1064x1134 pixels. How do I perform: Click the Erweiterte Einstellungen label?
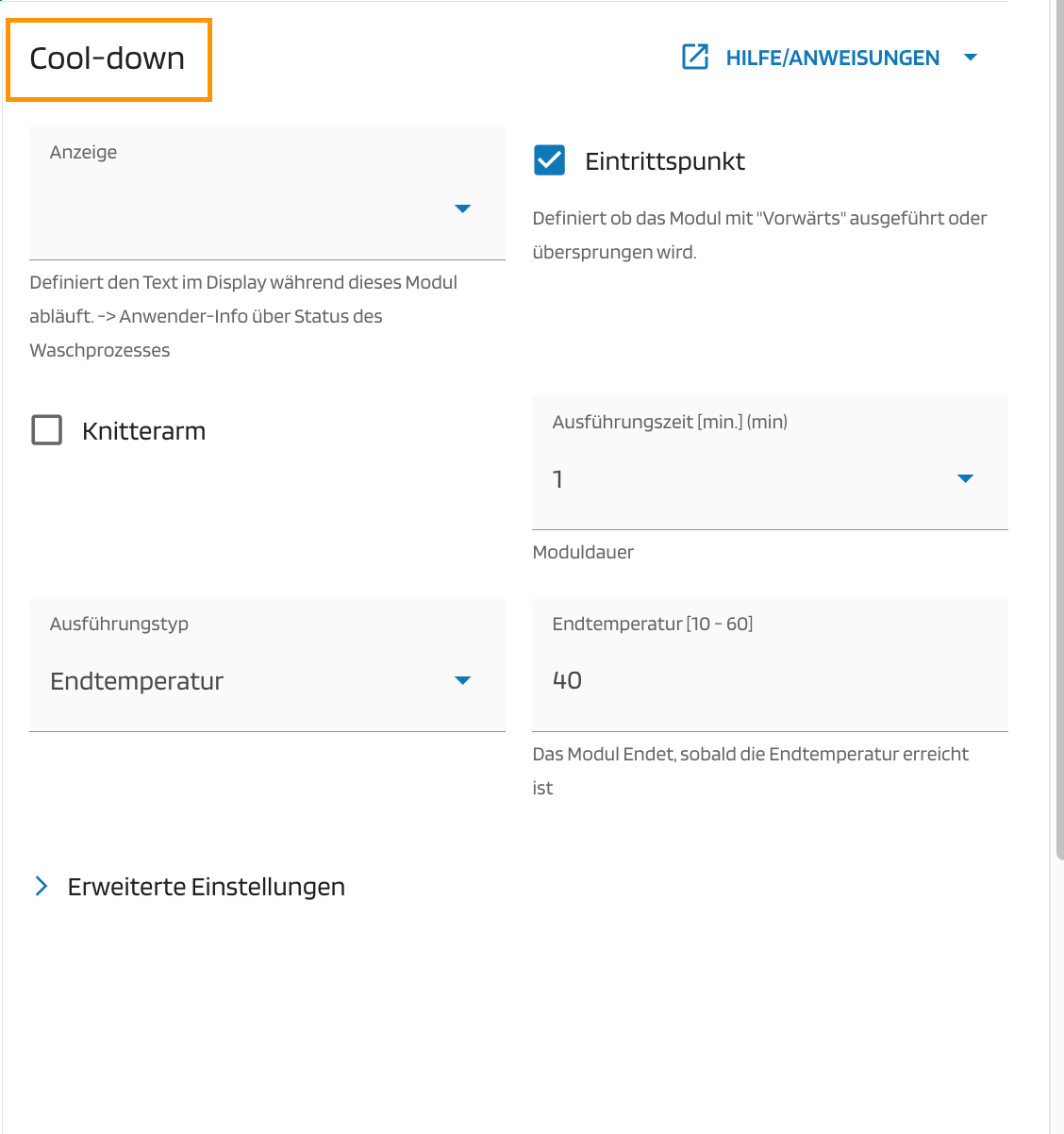point(206,887)
